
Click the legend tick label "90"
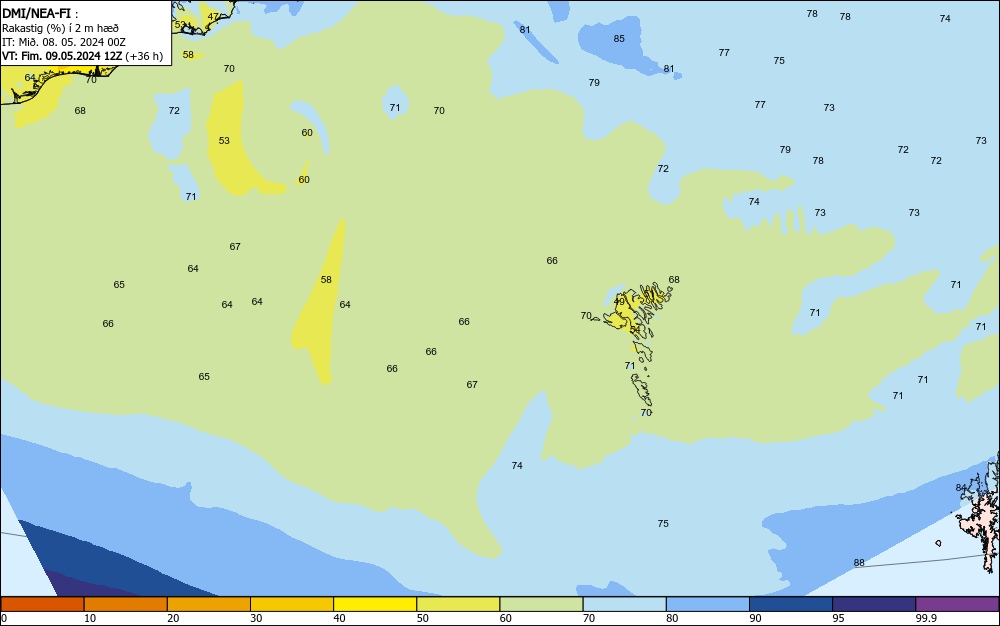tap(755, 618)
